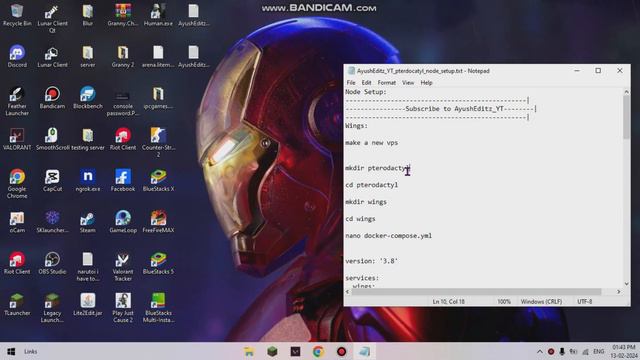
Task: Open Google Chrome desktop shortcut
Action: coord(17,184)
